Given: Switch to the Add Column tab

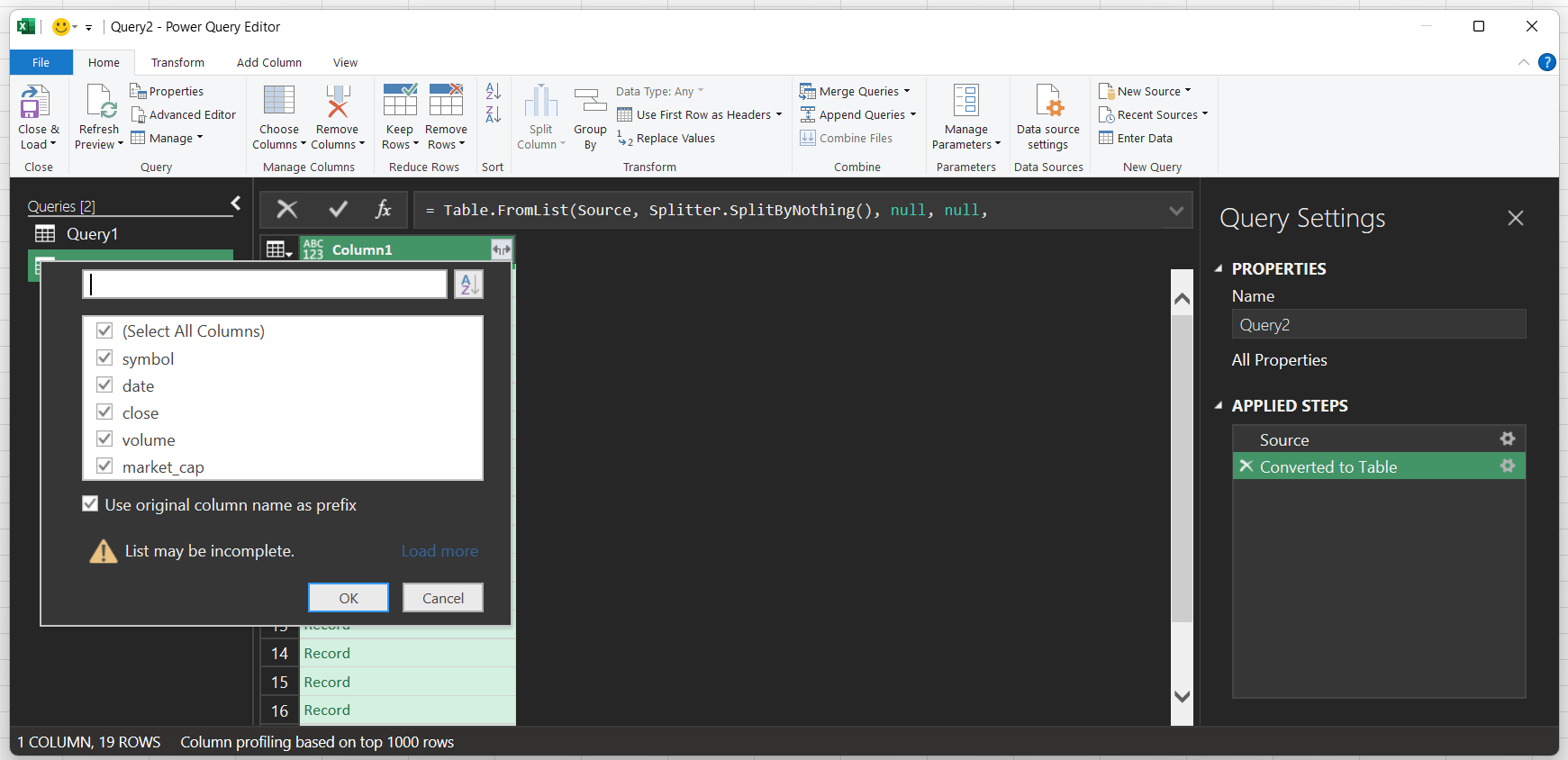Looking at the screenshot, I should [x=269, y=62].
